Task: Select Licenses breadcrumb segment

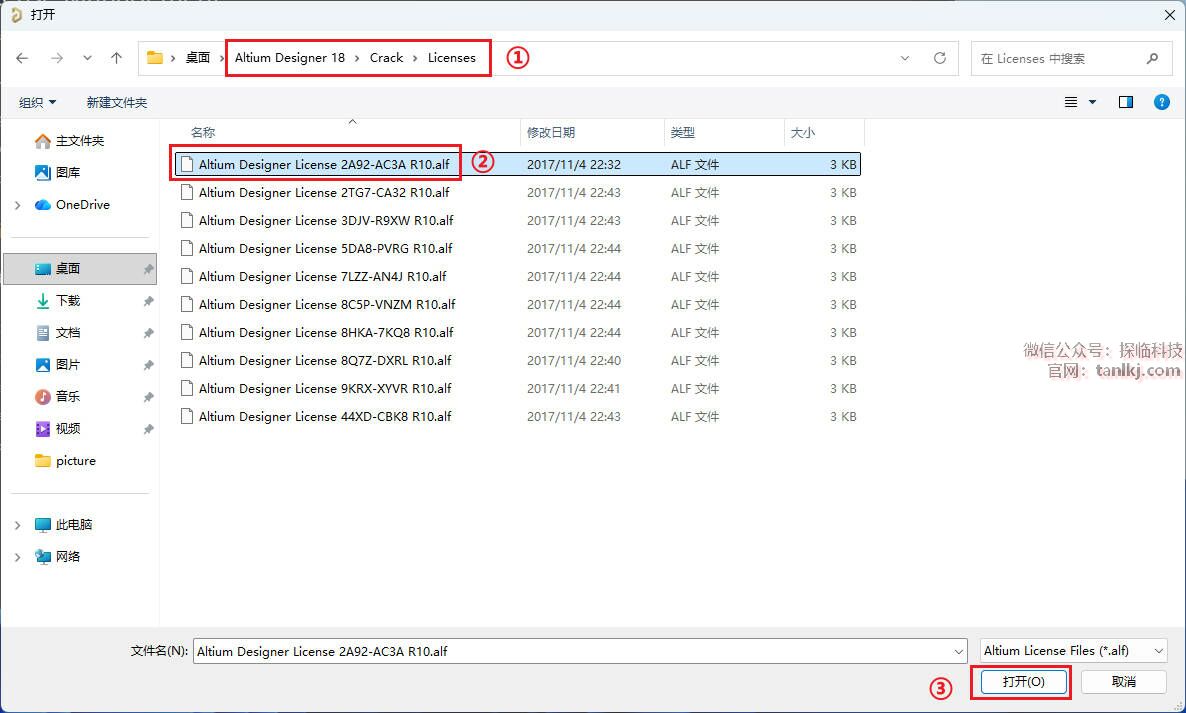Action: pyautogui.click(x=452, y=57)
